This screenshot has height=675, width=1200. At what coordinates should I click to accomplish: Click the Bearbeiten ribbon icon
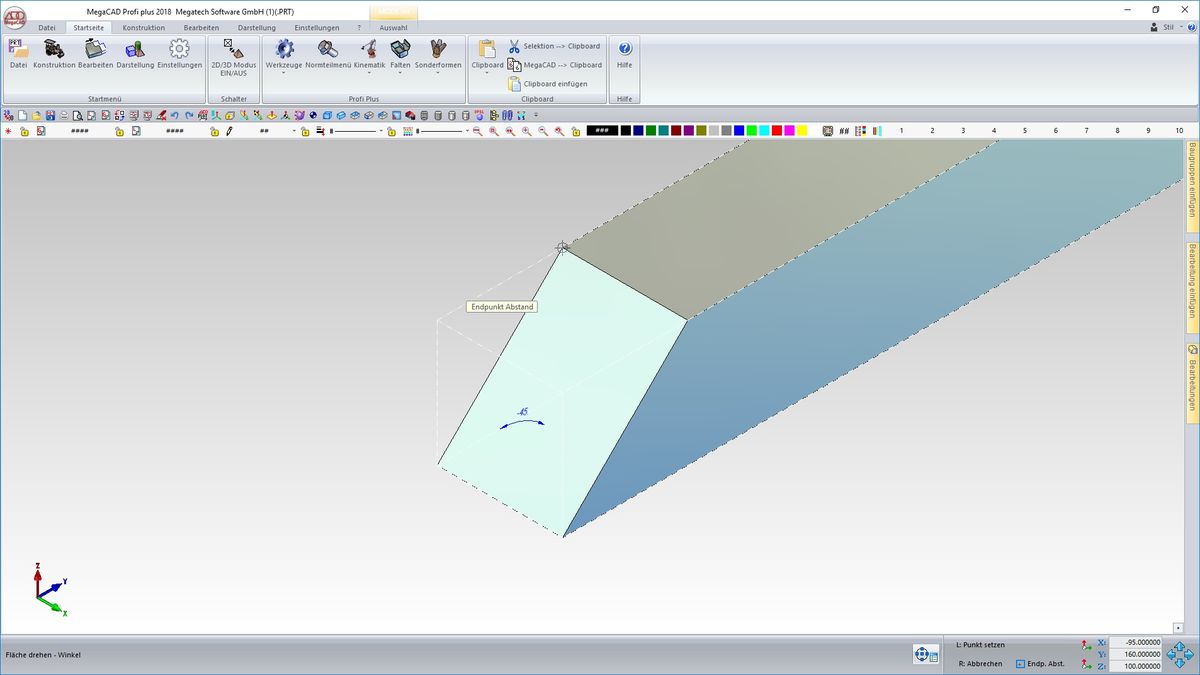(x=95, y=53)
